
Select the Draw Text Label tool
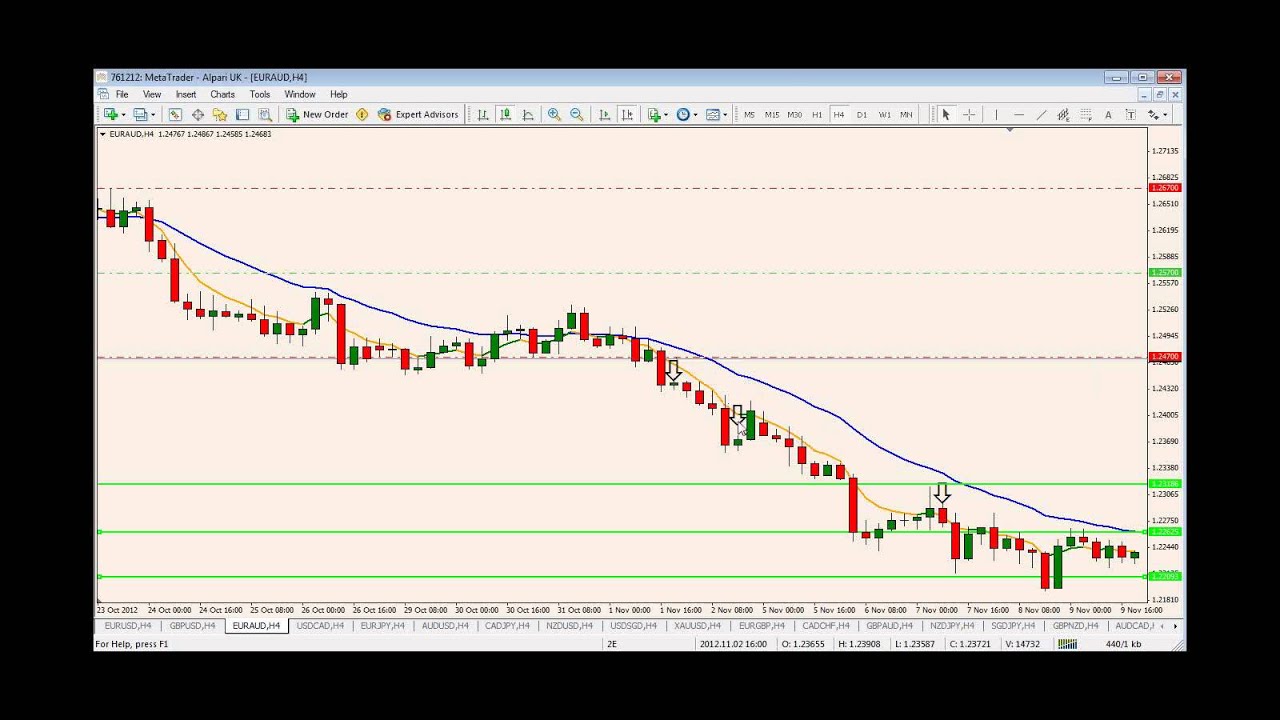(x=1130, y=115)
